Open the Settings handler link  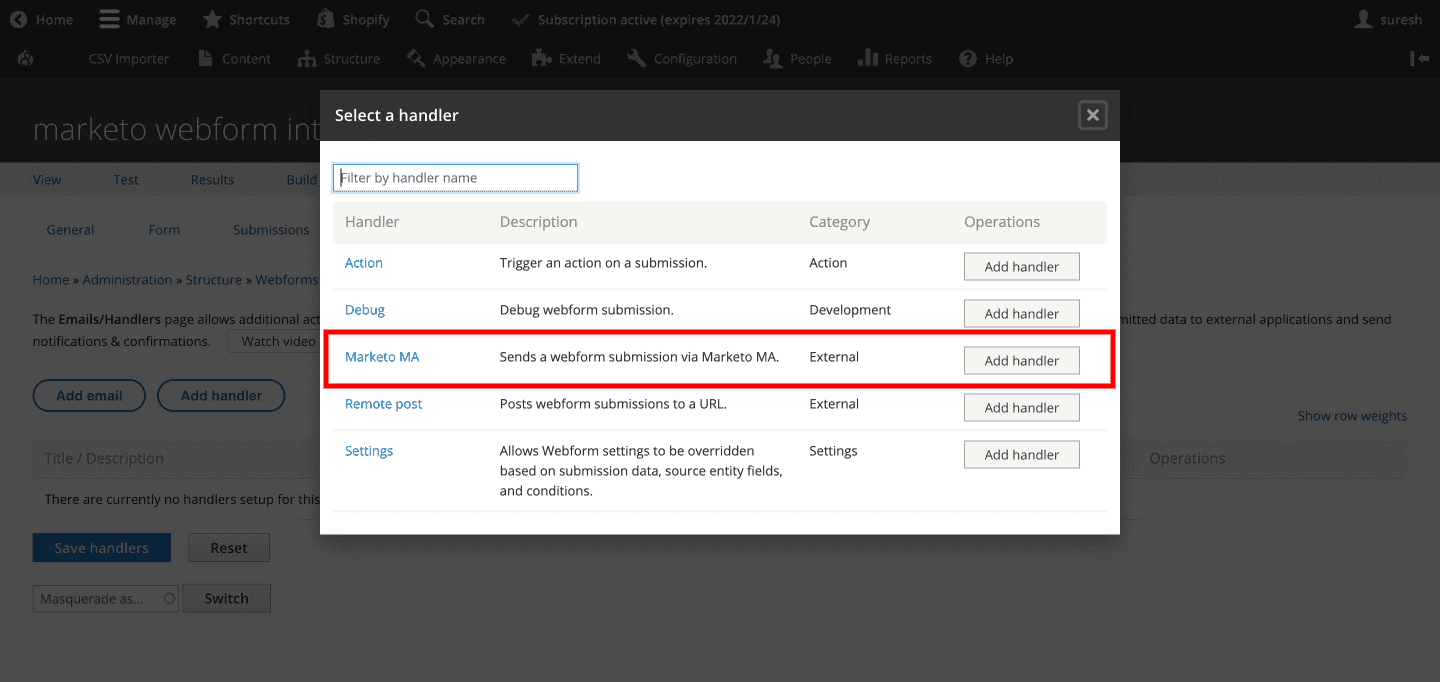[x=369, y=451]
